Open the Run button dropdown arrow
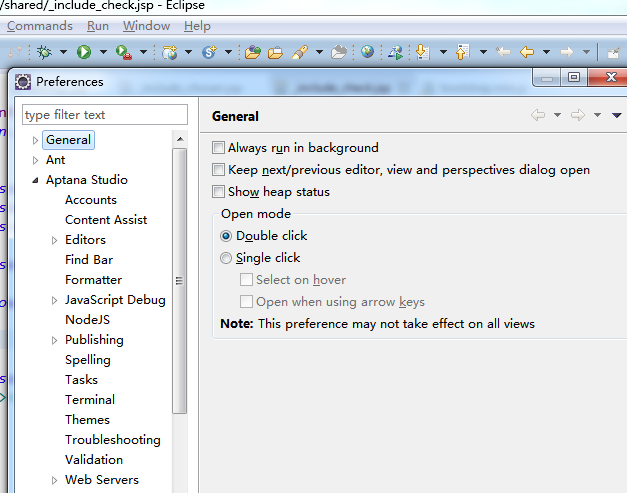 103,52
